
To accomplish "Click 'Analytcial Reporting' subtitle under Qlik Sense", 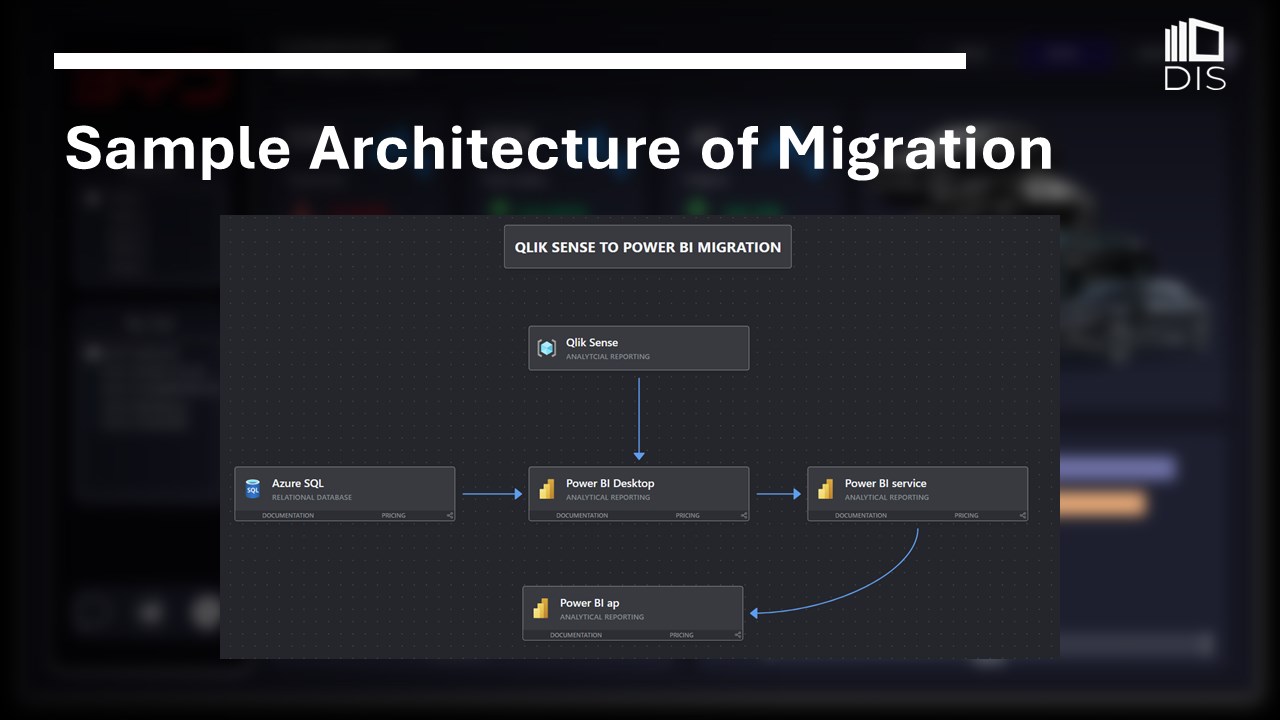I will pyautogui.click(x=608, y=357).
